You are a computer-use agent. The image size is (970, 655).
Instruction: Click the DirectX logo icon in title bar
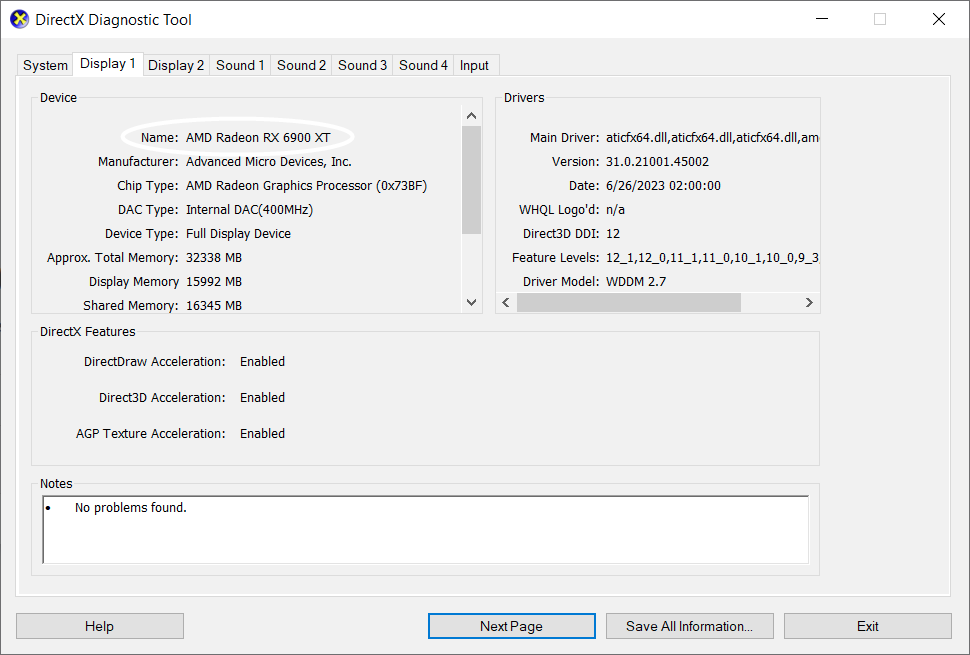tap(20, 19)
